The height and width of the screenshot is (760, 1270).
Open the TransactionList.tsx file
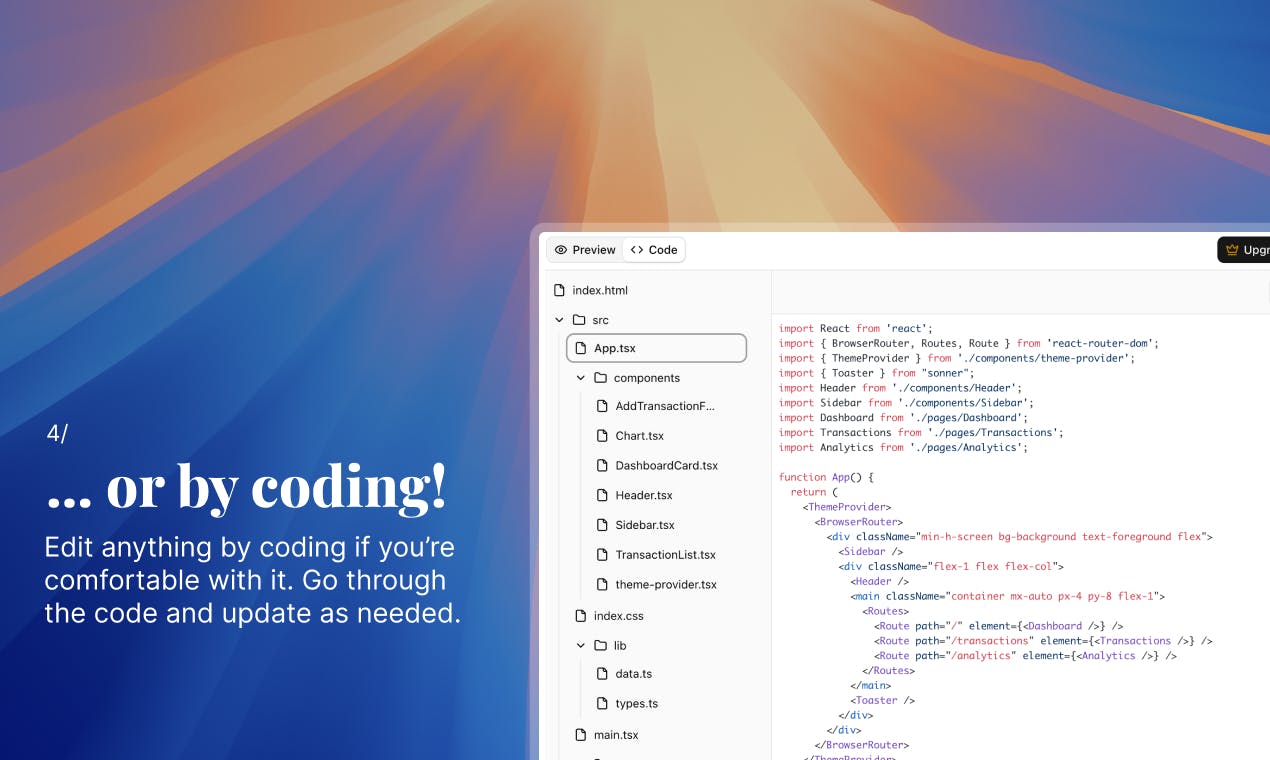[x=665, y=555]
